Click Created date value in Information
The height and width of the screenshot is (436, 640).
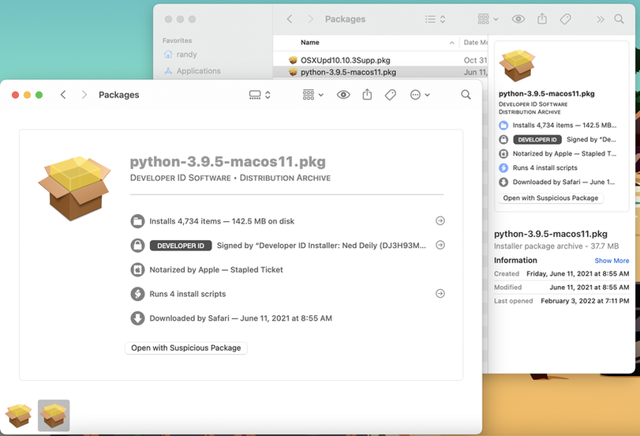click(578, 274)
